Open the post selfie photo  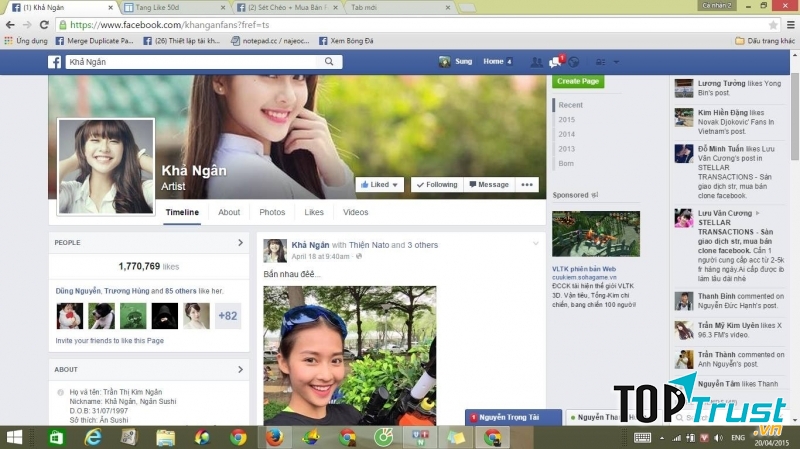click(349, 356)
